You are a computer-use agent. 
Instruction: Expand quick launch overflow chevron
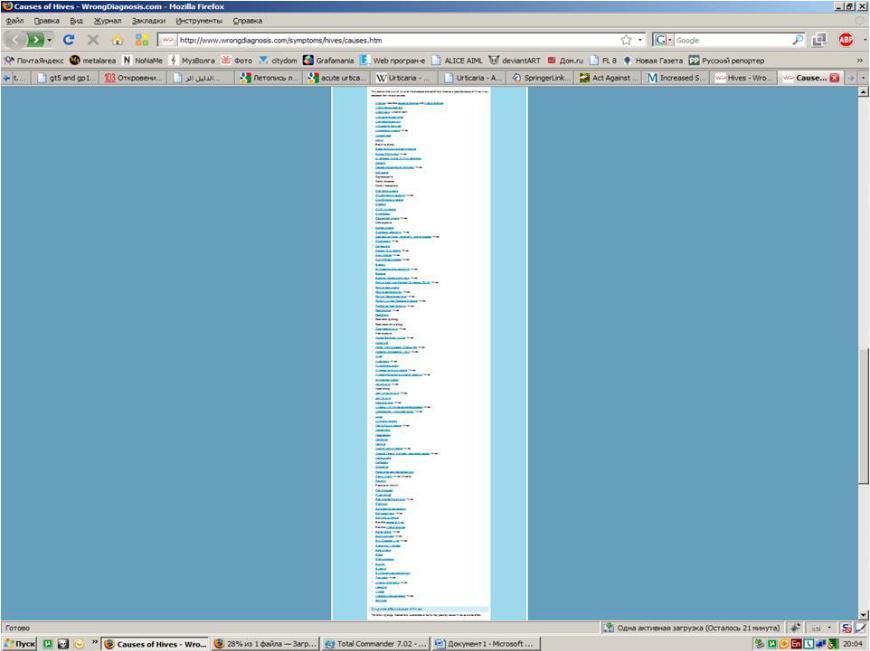coord(94,643)
